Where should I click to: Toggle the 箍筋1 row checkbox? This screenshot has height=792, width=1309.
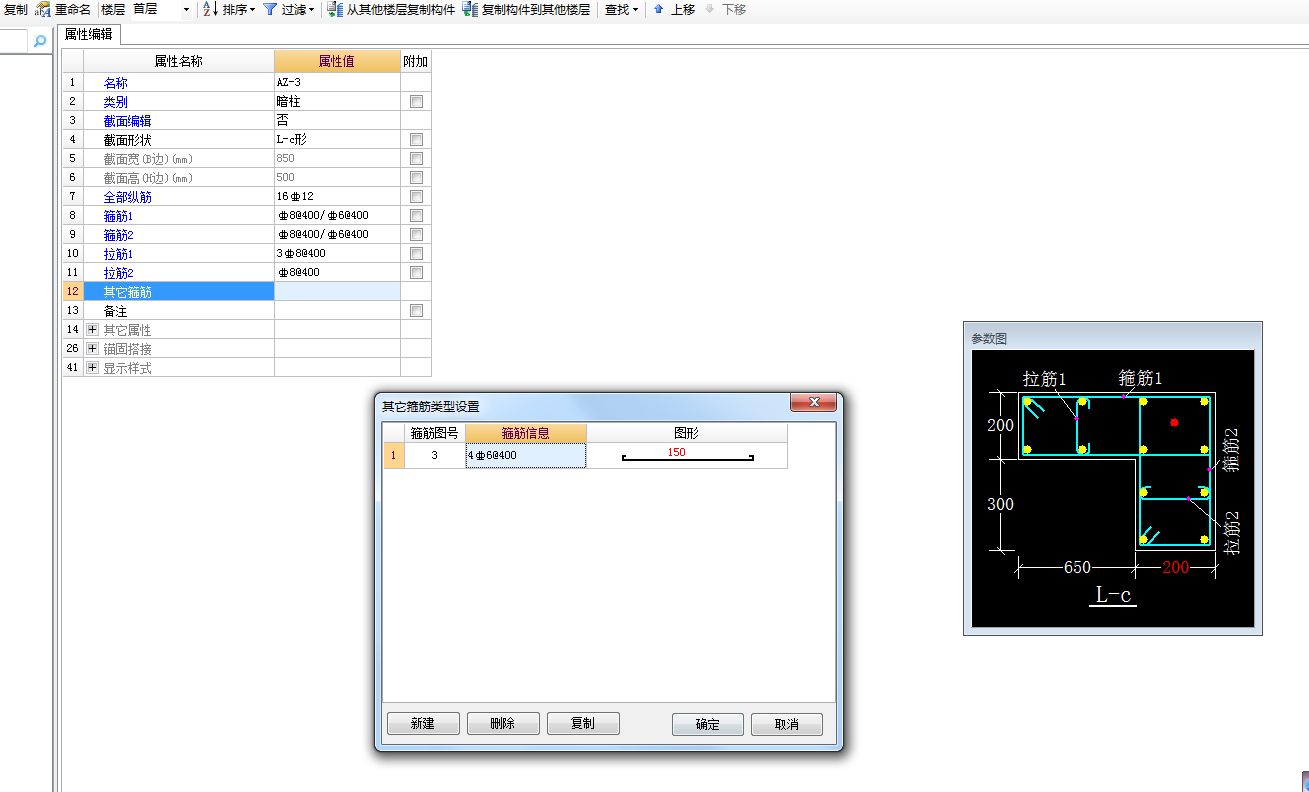click(x=416, y=216)
